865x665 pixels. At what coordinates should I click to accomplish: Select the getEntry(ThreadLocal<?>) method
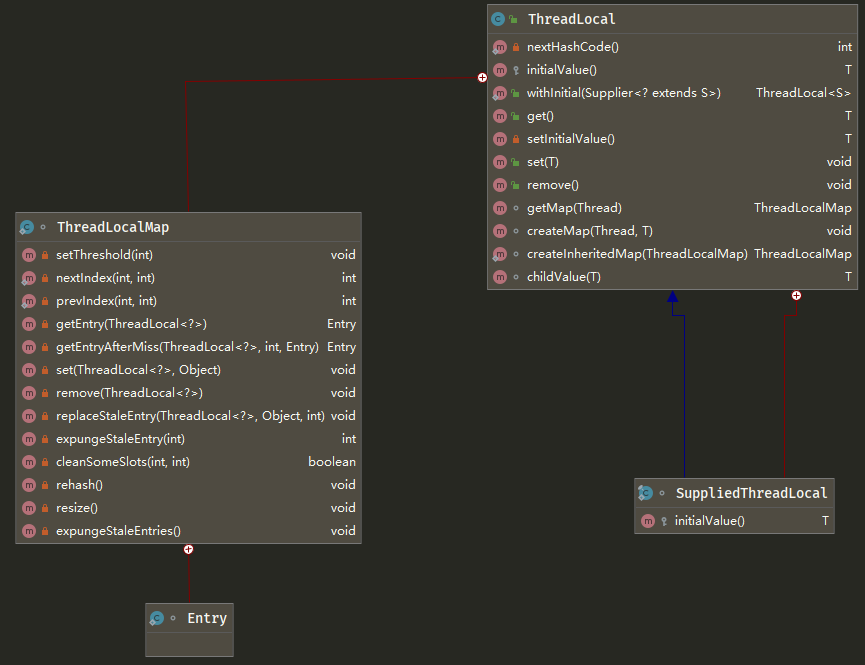coord(131,324)
